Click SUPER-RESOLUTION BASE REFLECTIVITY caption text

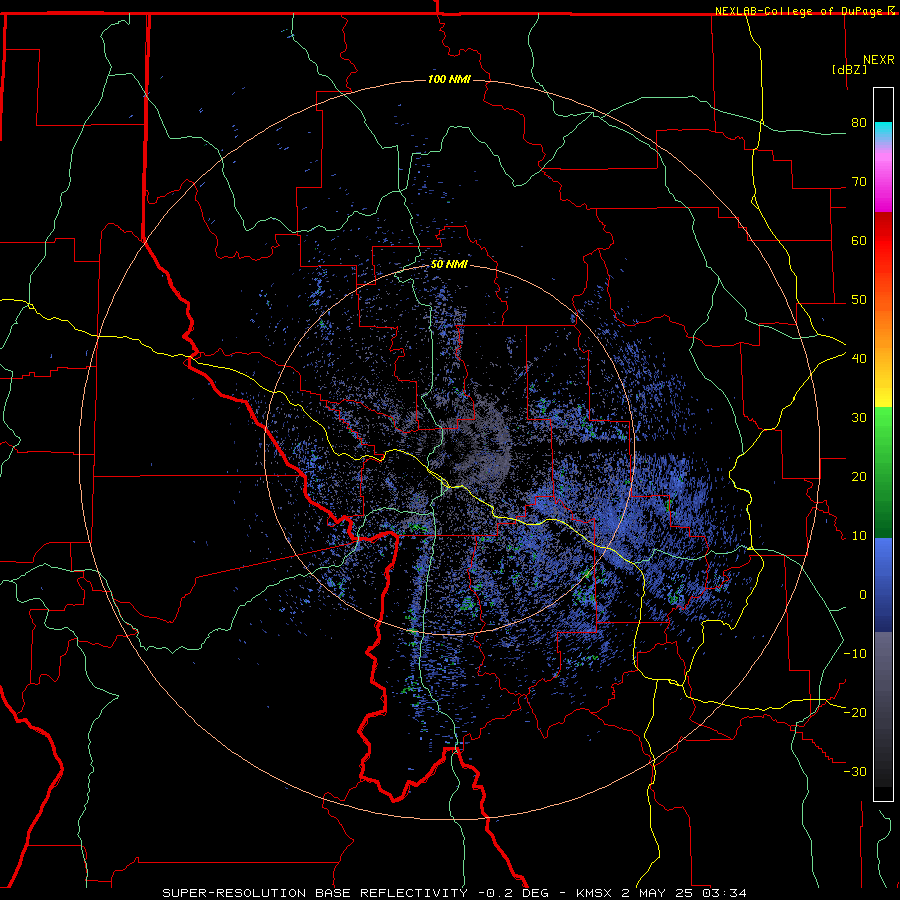click(x=315, y=893)
